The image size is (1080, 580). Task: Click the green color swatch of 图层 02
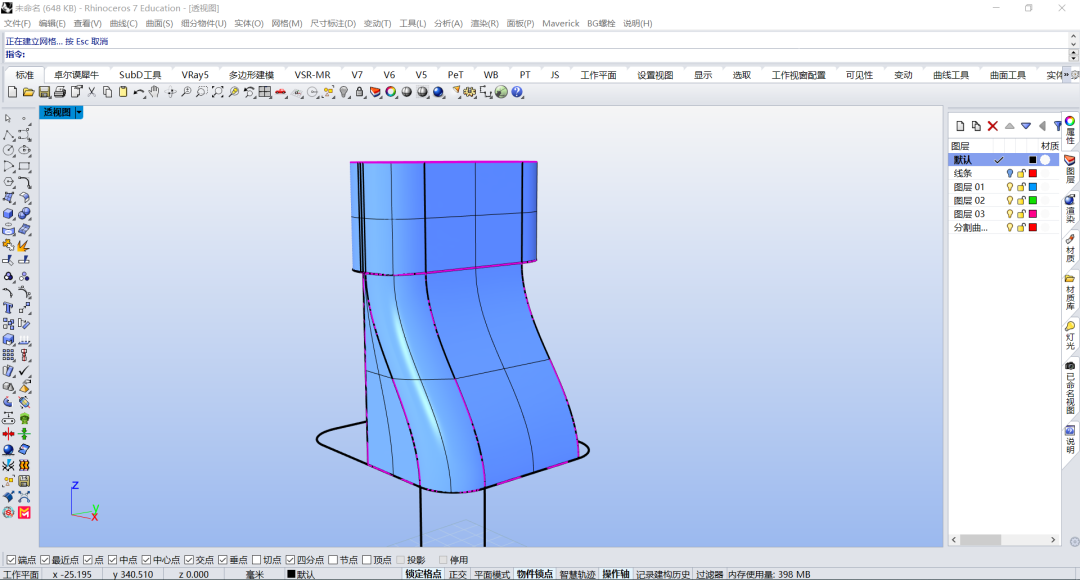coord(1032,200)
